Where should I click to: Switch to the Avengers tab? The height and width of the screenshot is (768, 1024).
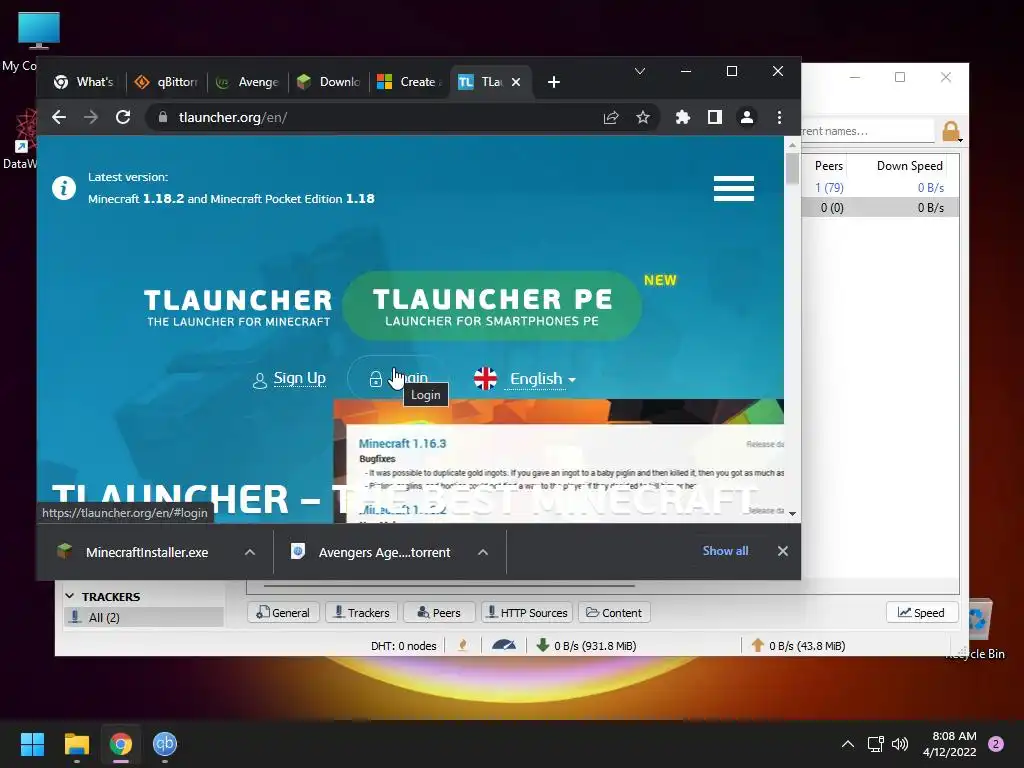[248, 82]
